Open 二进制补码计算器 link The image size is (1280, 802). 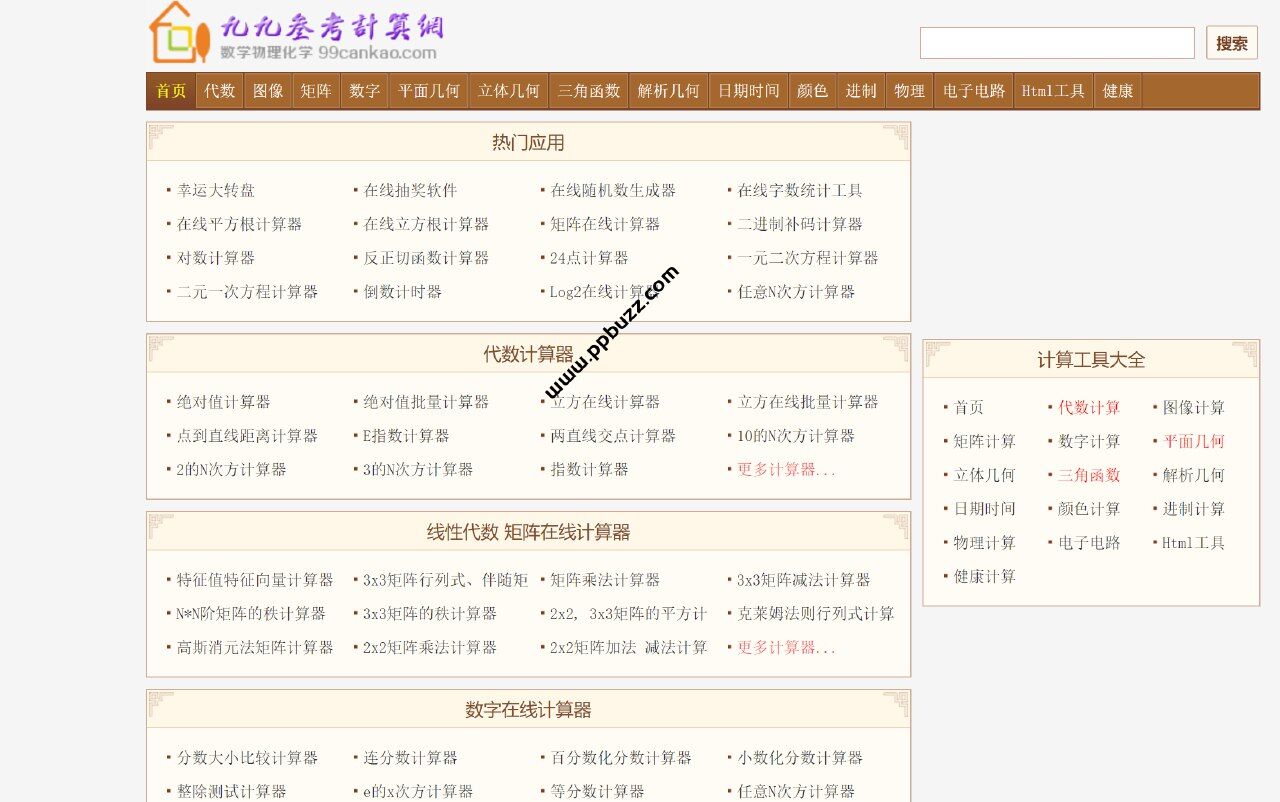coord(800,224)
